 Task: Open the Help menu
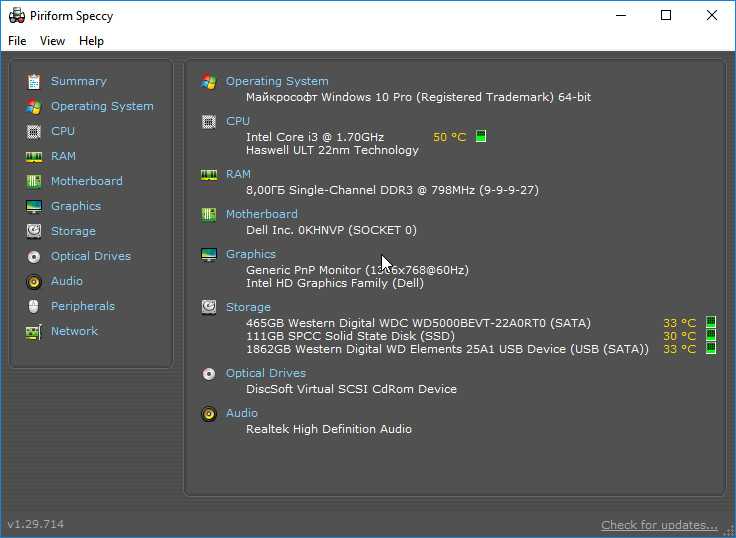pos(91,41)
